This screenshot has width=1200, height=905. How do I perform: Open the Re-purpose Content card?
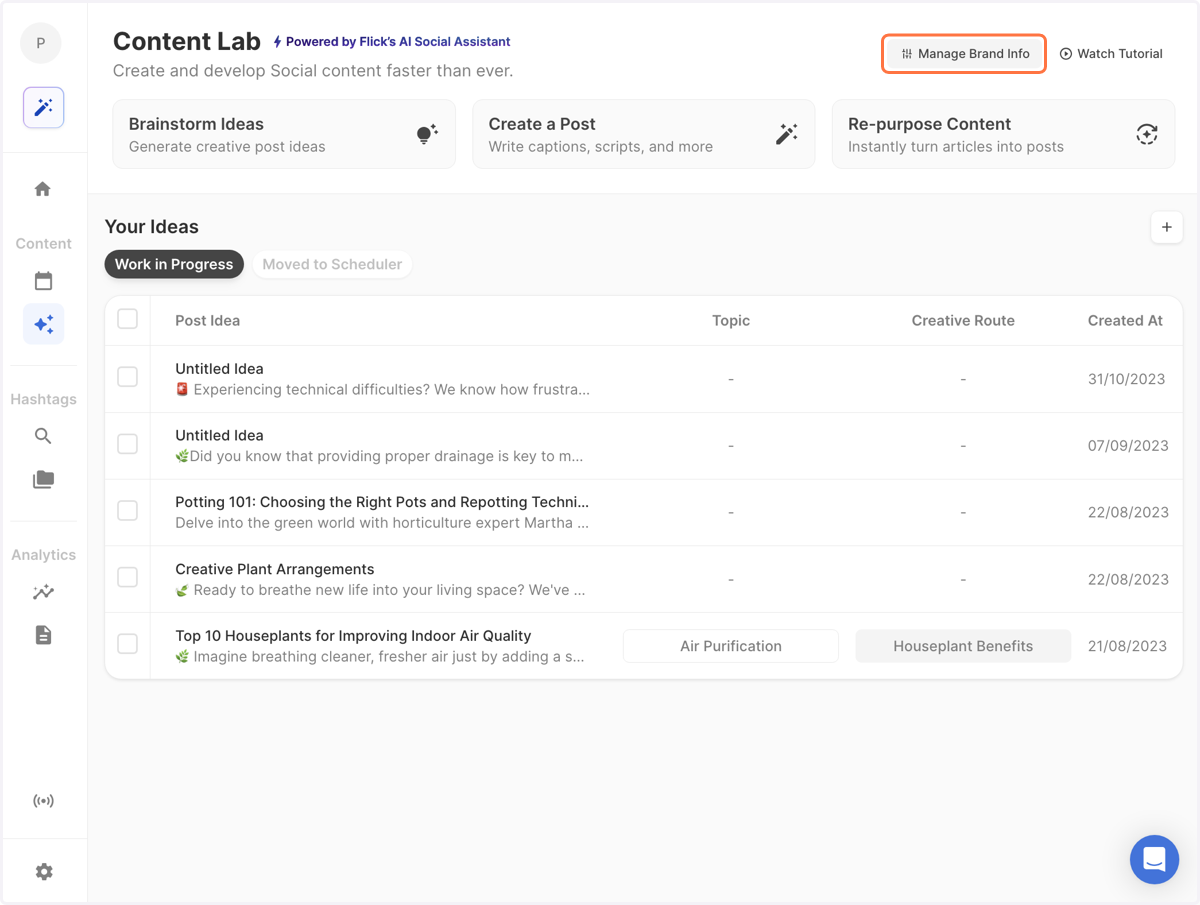[x=1003, y=134]
